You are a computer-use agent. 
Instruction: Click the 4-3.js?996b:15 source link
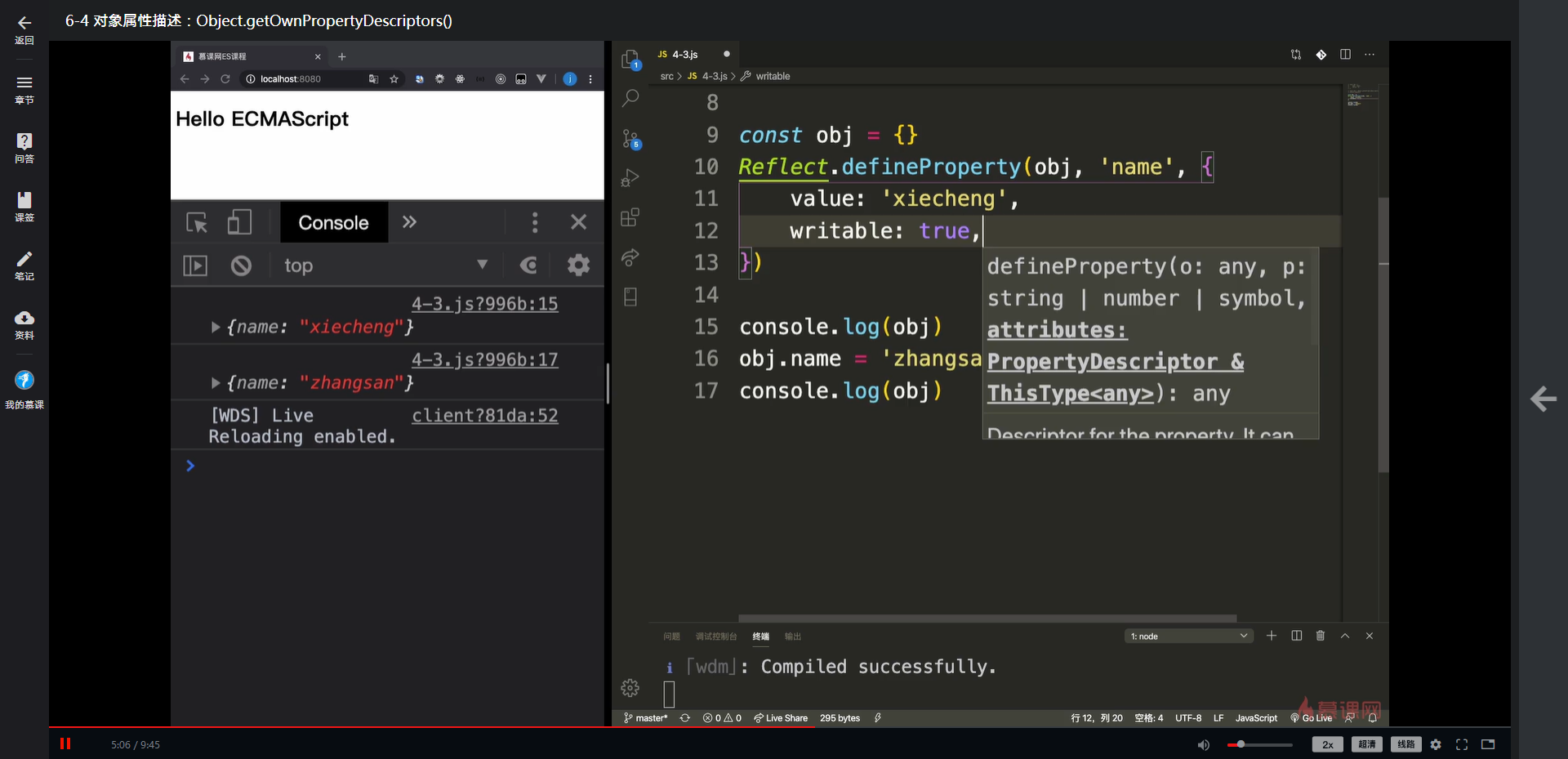(484, 304)
